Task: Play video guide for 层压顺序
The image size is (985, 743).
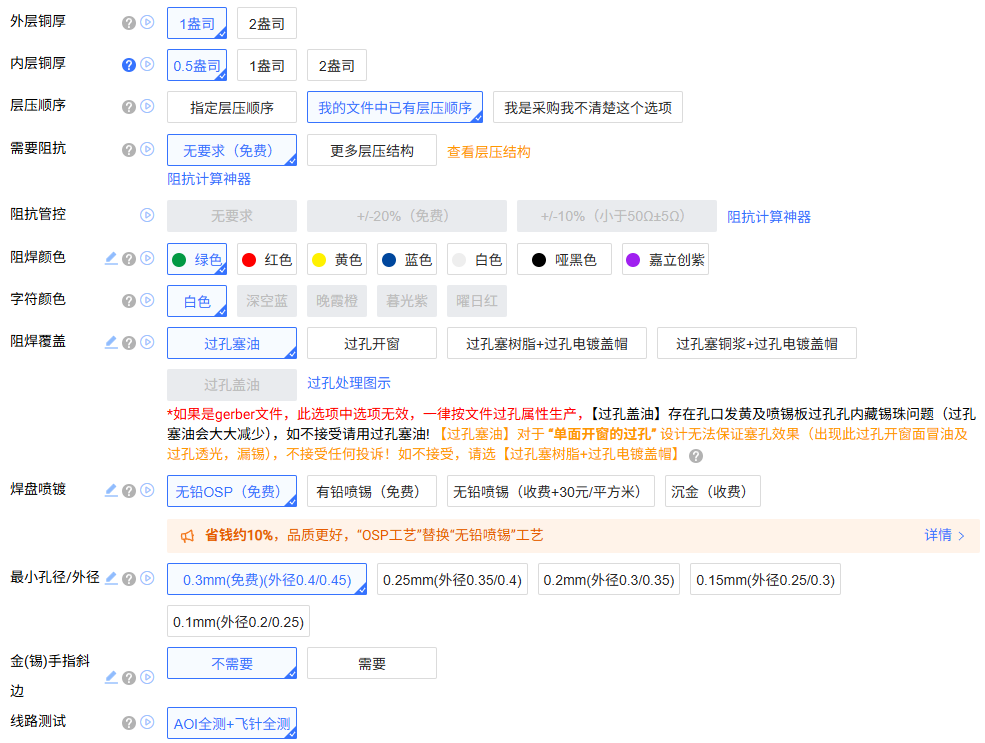Action: 147,106
